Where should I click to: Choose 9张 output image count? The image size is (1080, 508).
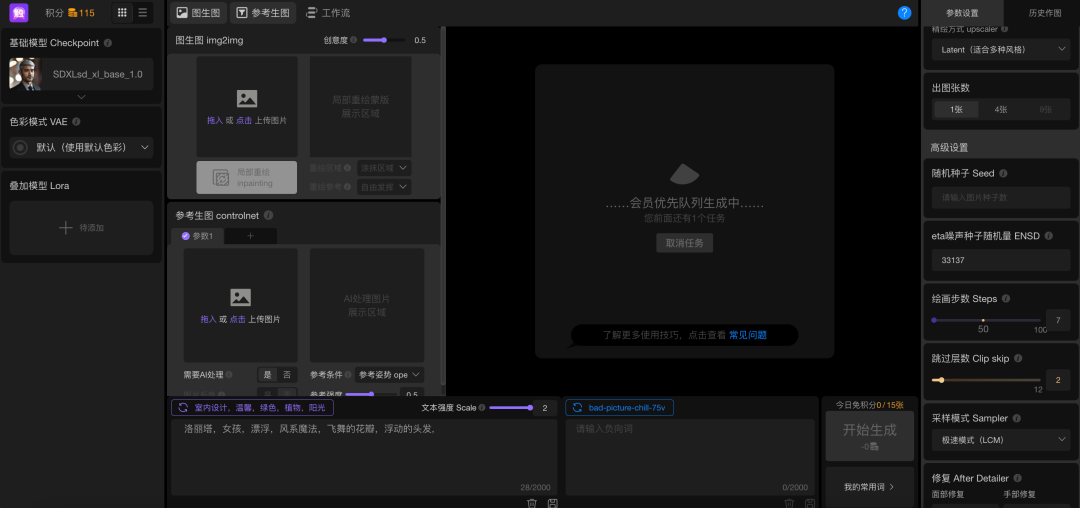click(1046, 109)
